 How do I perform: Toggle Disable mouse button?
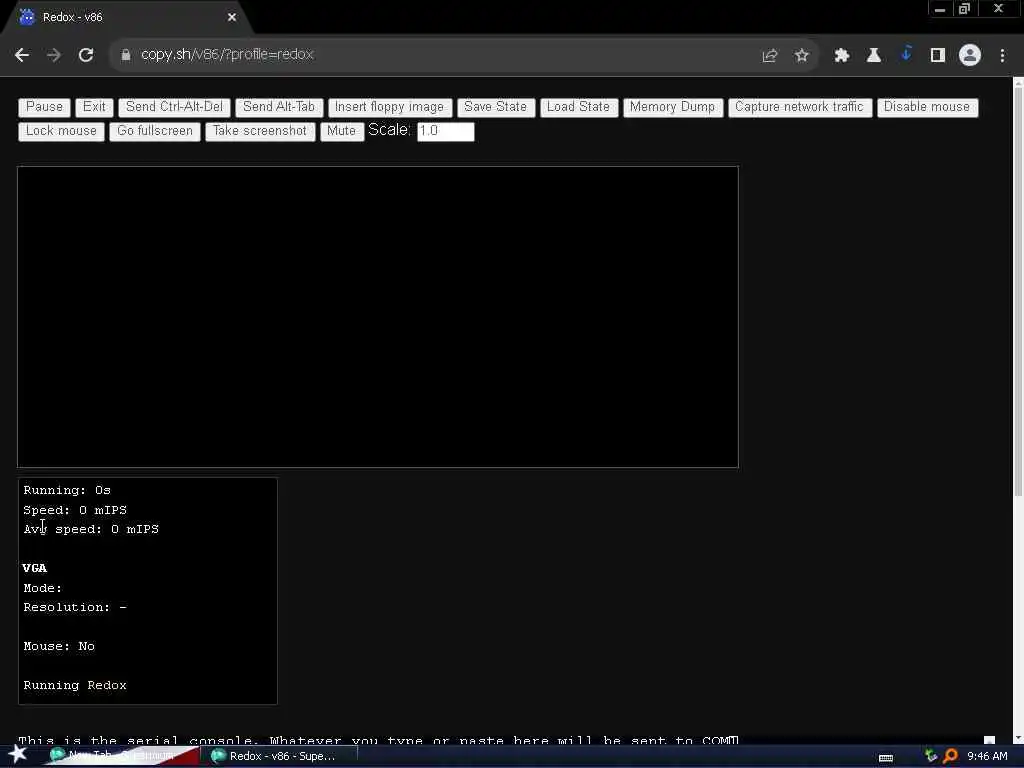pos(927,107)
